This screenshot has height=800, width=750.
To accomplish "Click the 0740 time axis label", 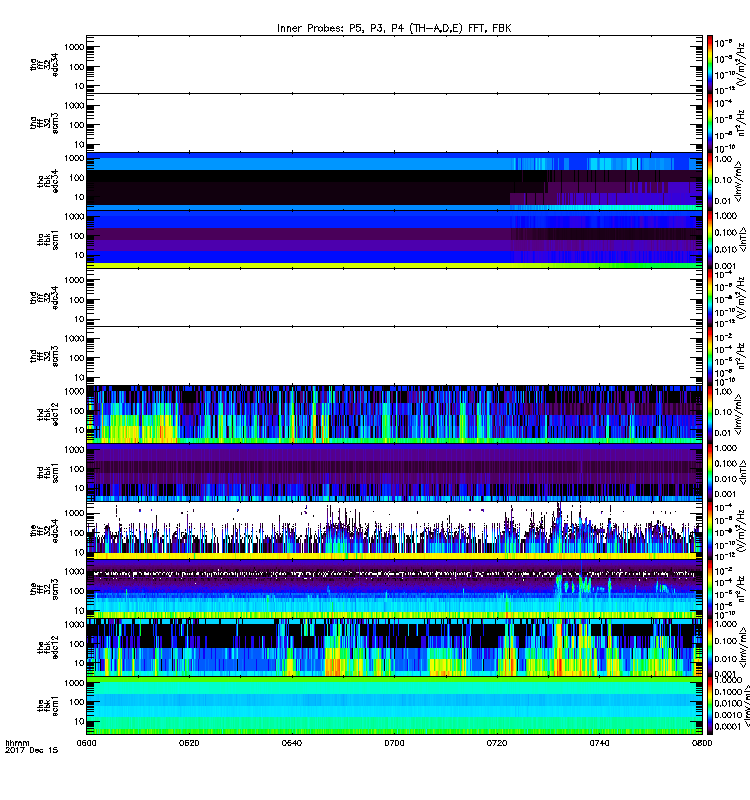I will tap(599, 743).
